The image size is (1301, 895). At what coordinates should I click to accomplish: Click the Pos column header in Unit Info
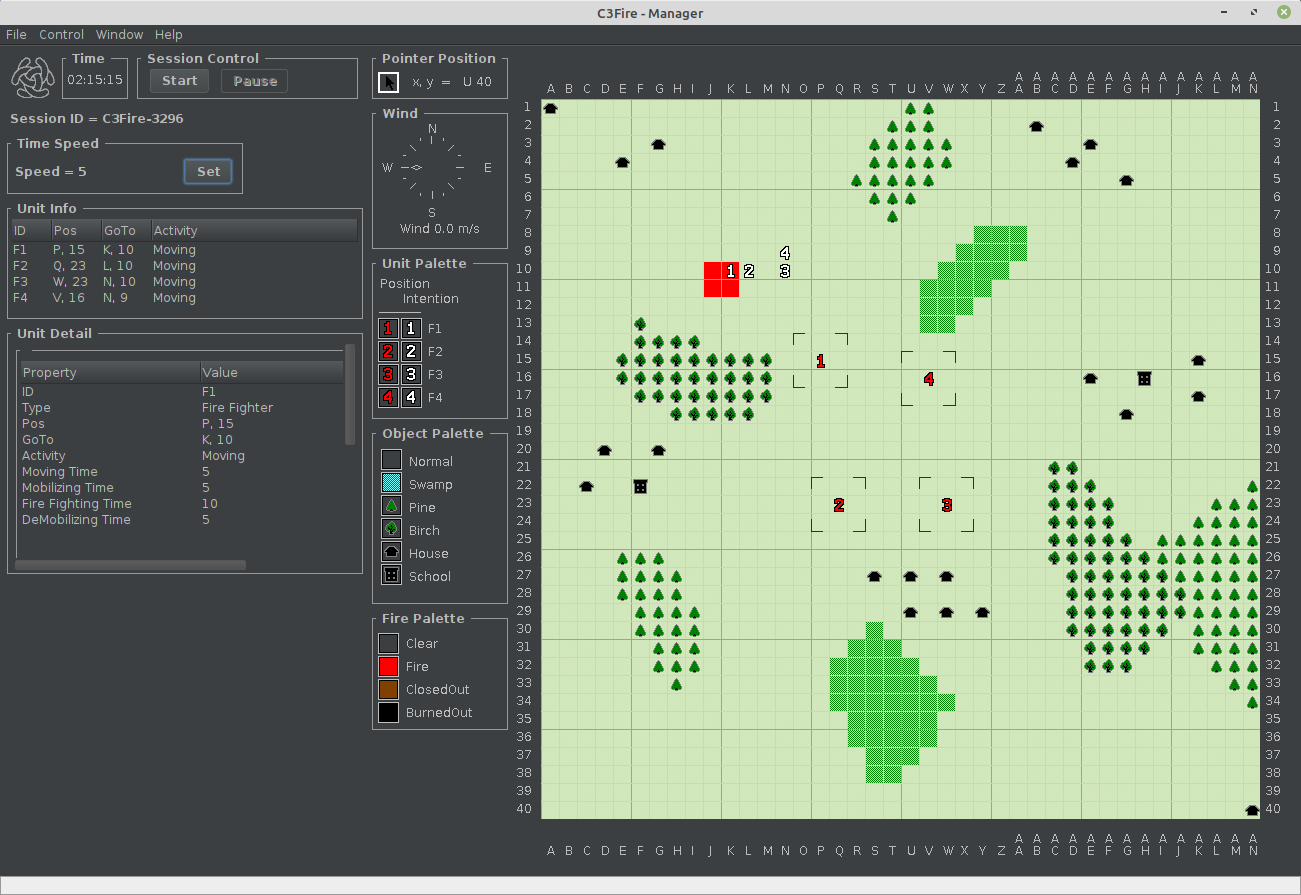(x=75, y=230)
